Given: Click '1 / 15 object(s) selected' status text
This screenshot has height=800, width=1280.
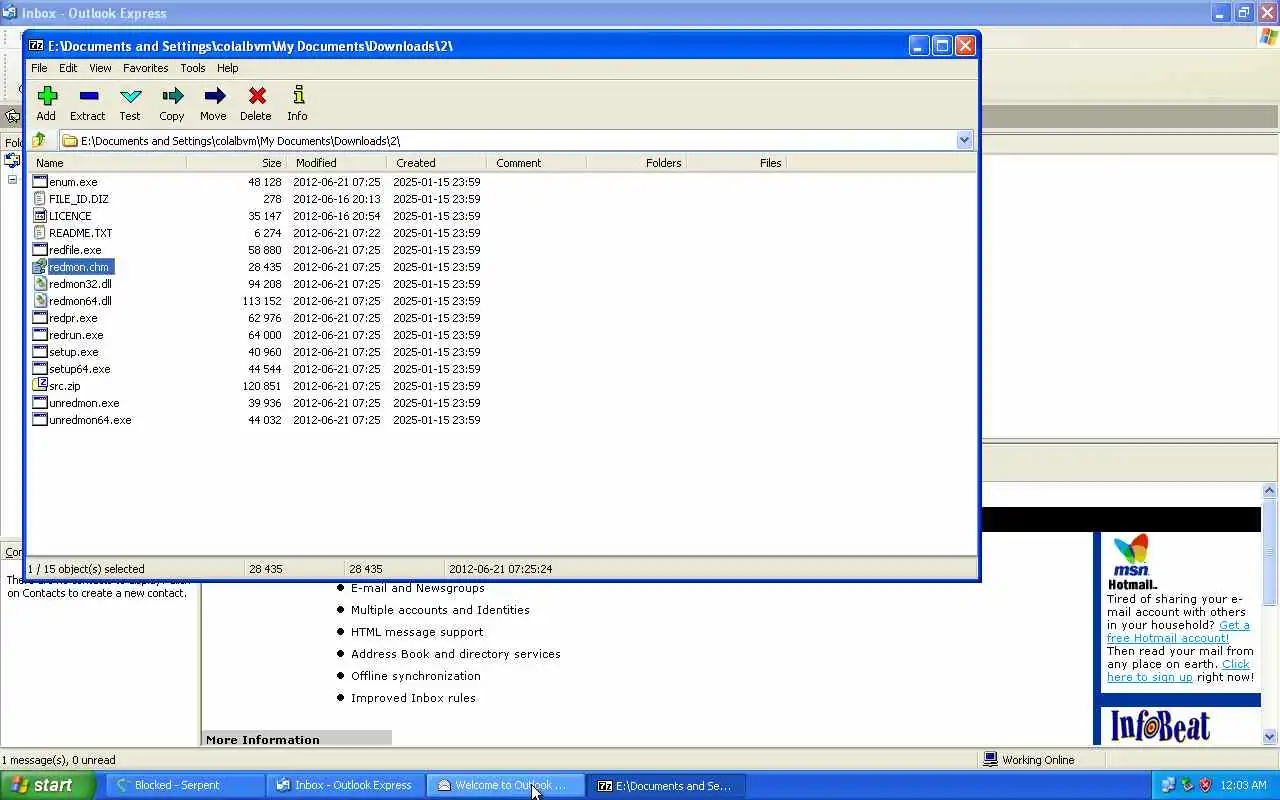Looking at the screenshot, I should click(x=86, y=569).
